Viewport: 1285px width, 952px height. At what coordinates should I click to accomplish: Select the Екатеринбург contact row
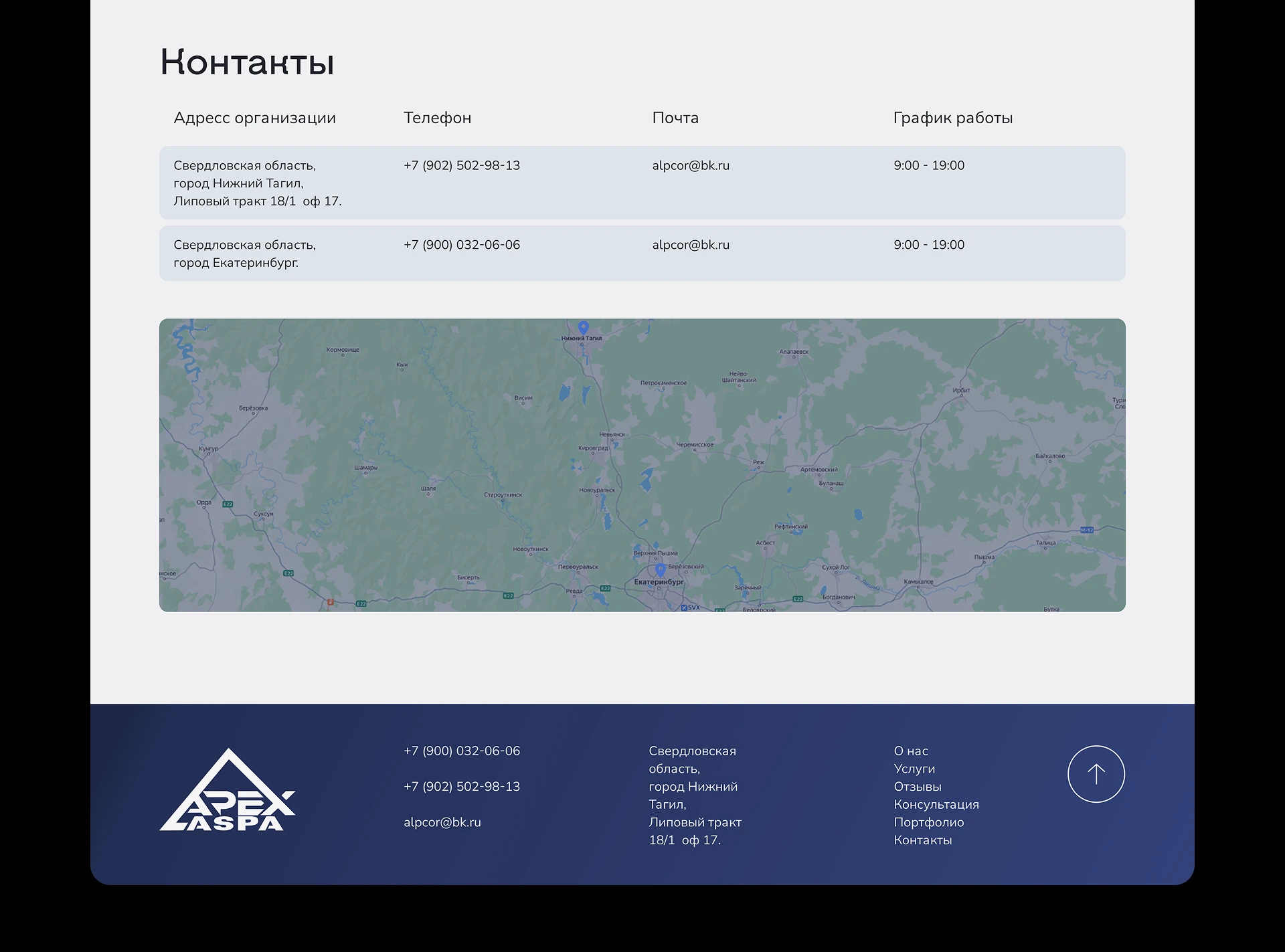(642, 254)
